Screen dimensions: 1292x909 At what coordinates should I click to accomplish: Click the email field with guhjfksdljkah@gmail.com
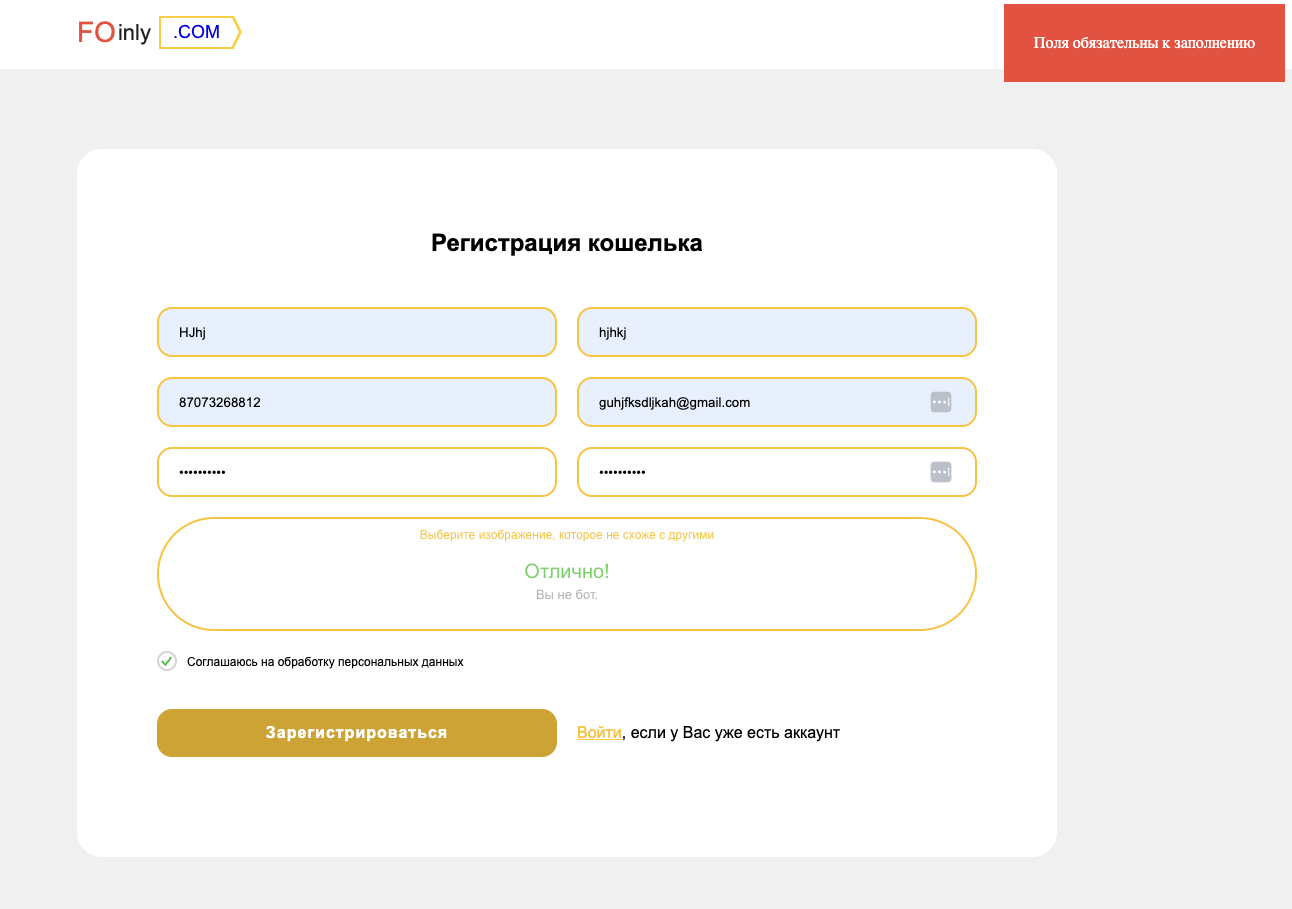pyautogui.click(x=750, y=402)
